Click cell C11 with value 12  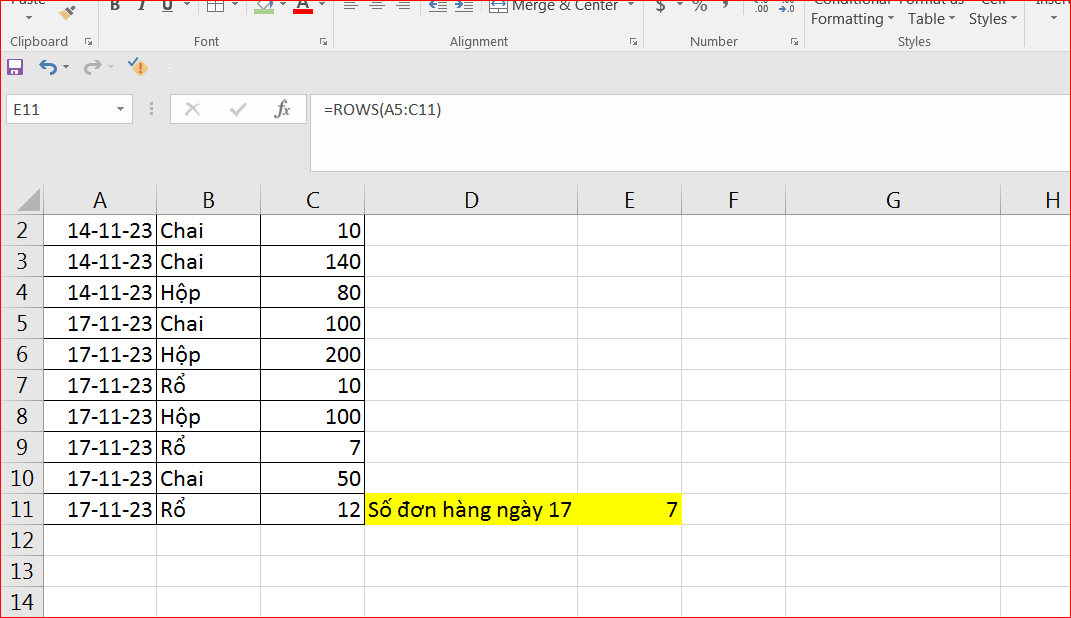(312, 509)
